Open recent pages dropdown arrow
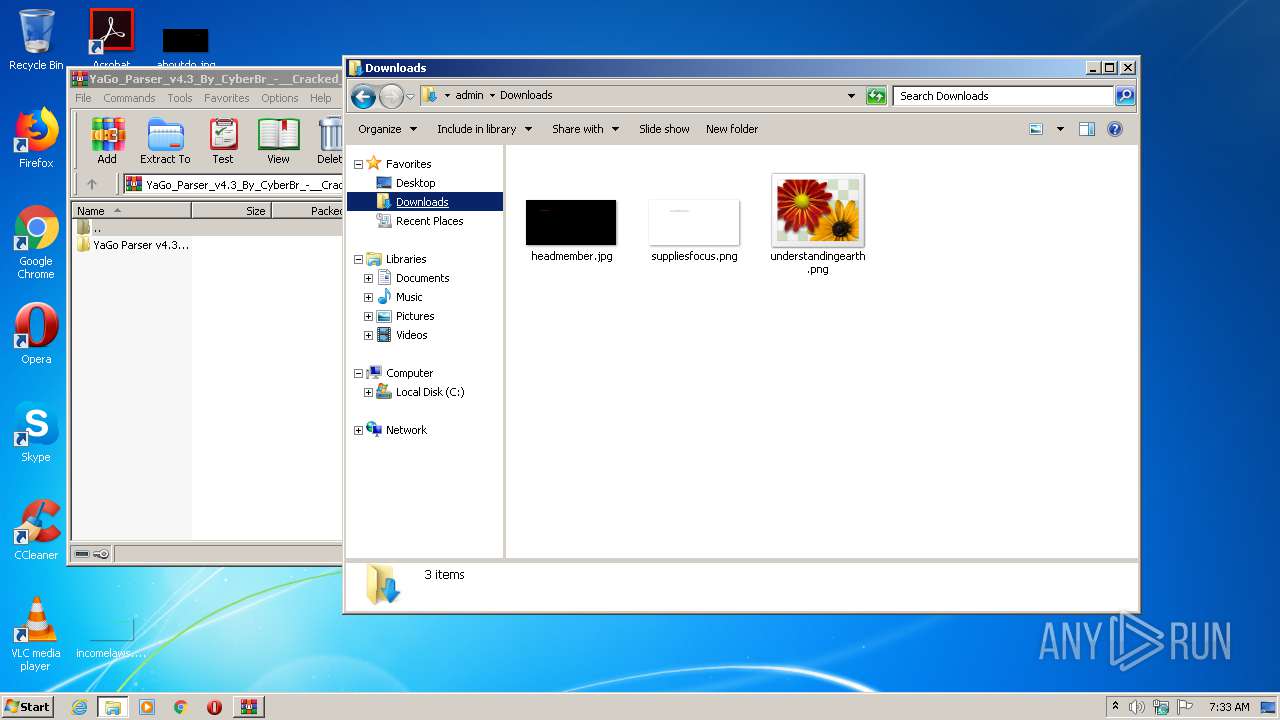This screenshot has height=720, width=1280. 410,97
